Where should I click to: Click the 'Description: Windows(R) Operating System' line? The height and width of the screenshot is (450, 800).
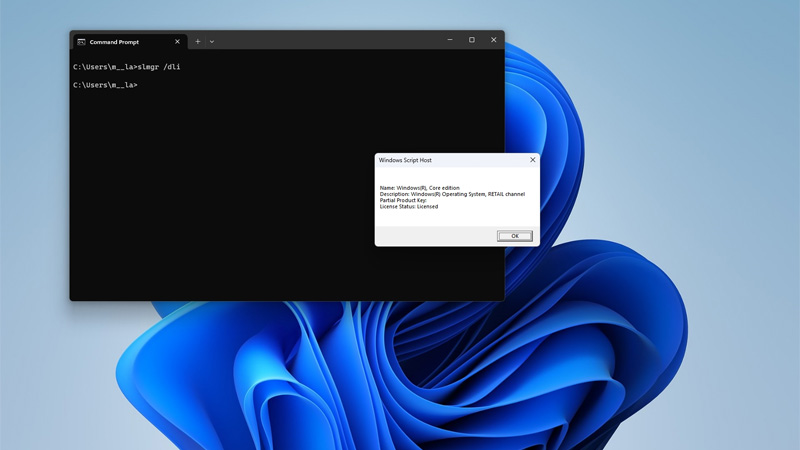452,194
